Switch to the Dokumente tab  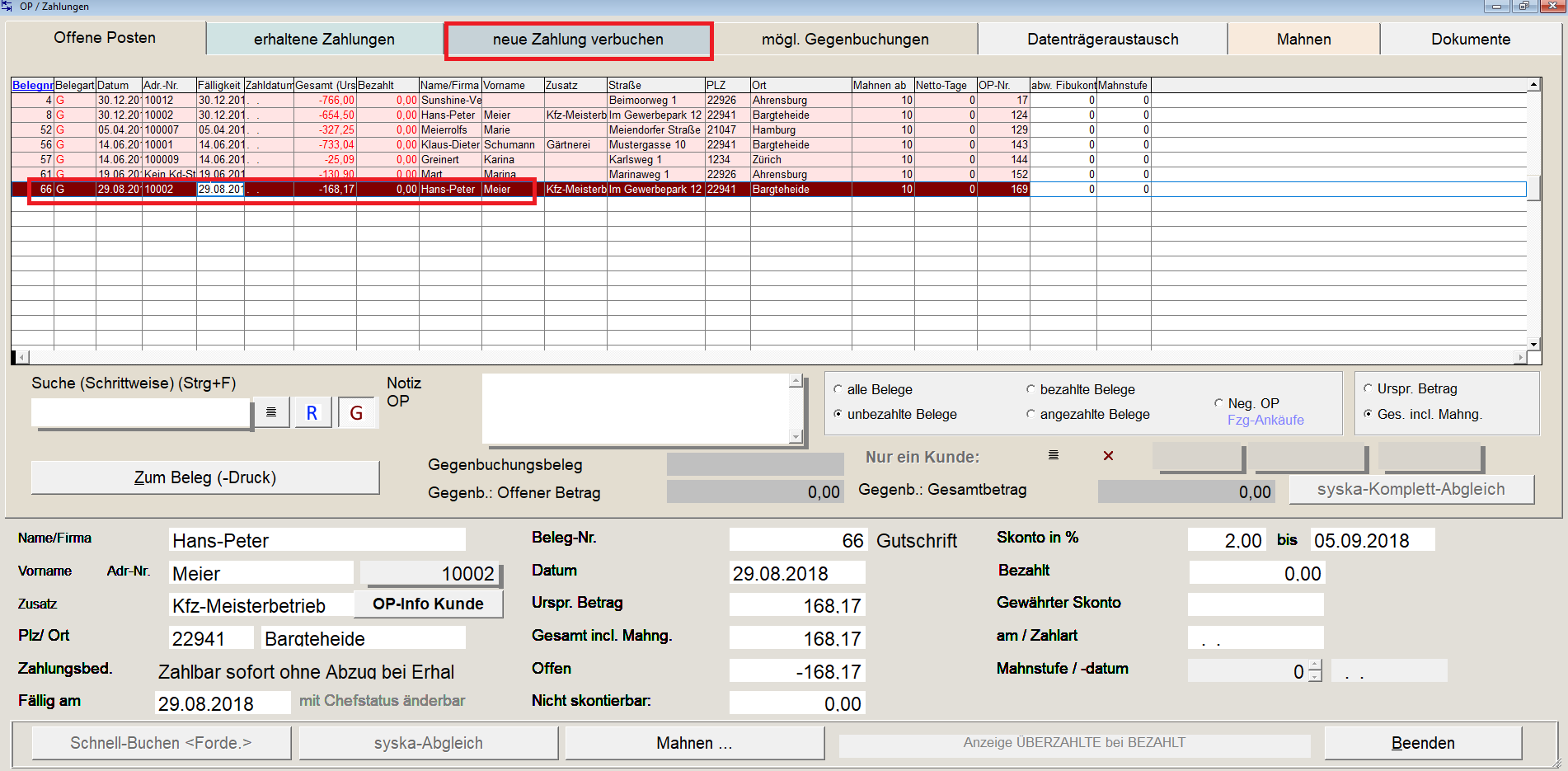point(1471,39)
